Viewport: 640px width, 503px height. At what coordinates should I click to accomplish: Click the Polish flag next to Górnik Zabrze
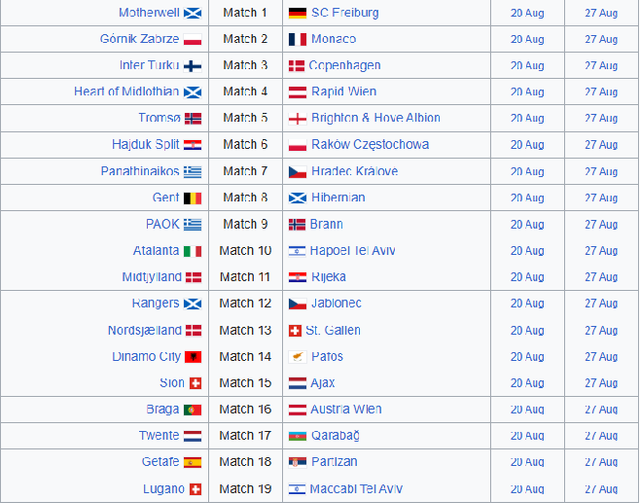[x=193, y=40]
